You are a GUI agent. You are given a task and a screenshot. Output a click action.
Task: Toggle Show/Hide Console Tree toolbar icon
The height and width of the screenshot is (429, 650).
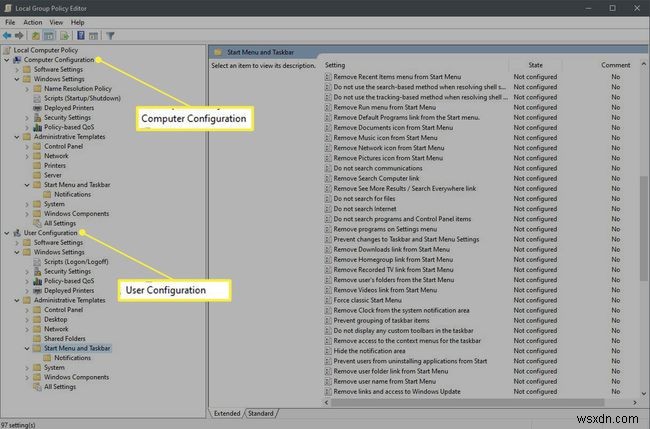pyautogui.click(x=49, y=36)
